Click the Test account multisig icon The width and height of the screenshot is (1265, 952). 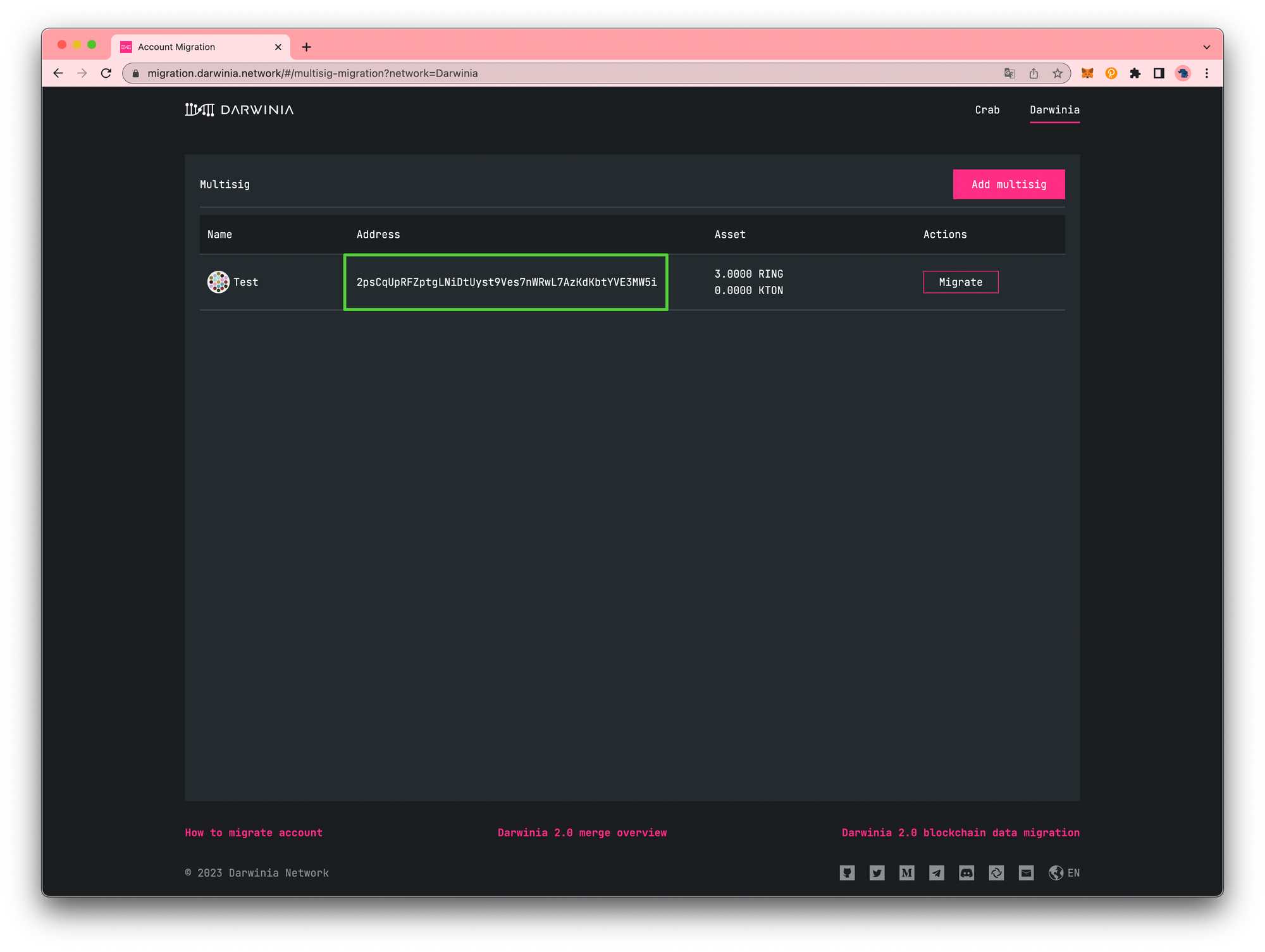[218, 282]
